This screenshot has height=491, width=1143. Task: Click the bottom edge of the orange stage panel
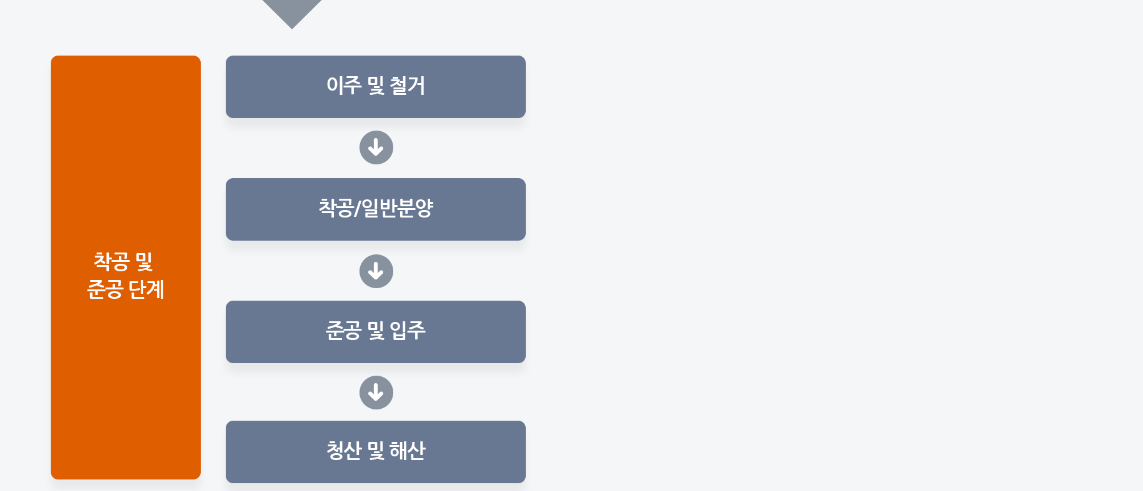coord(125,476)
